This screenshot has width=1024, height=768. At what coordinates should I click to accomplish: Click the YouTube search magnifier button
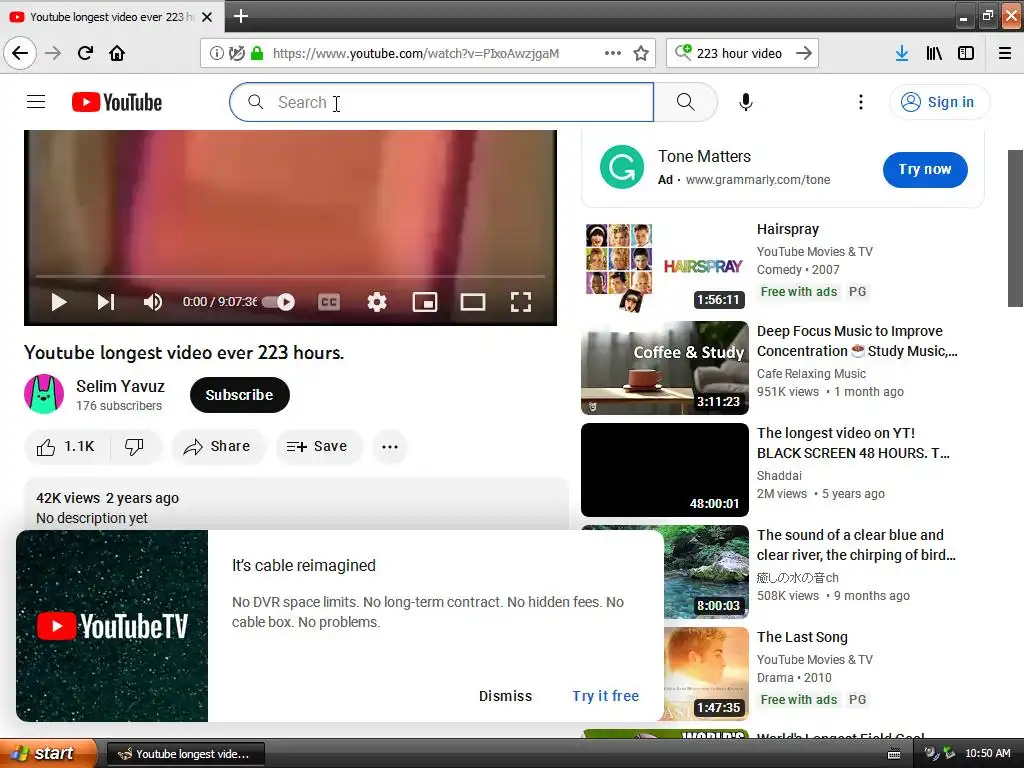point(685,102)
